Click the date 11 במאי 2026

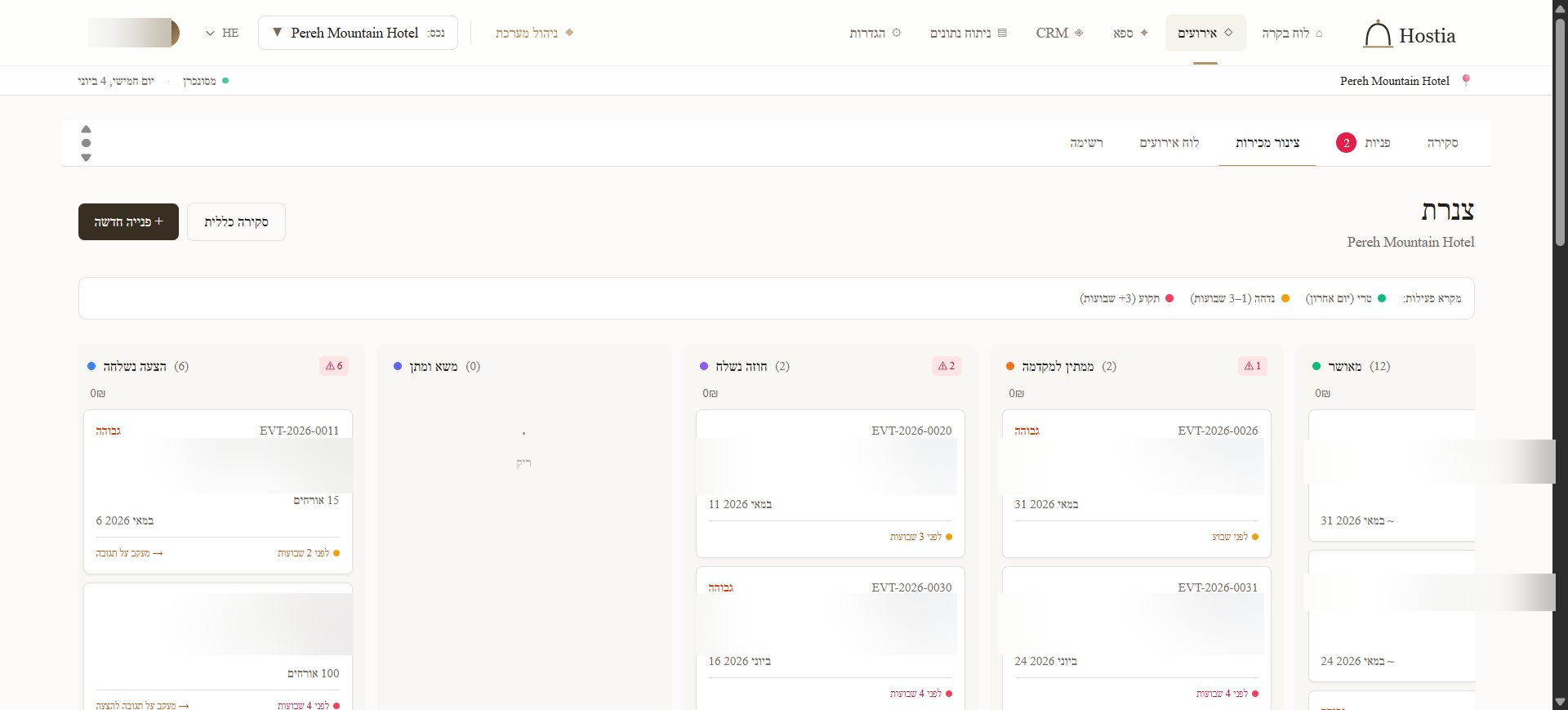(x=740, y=504)
